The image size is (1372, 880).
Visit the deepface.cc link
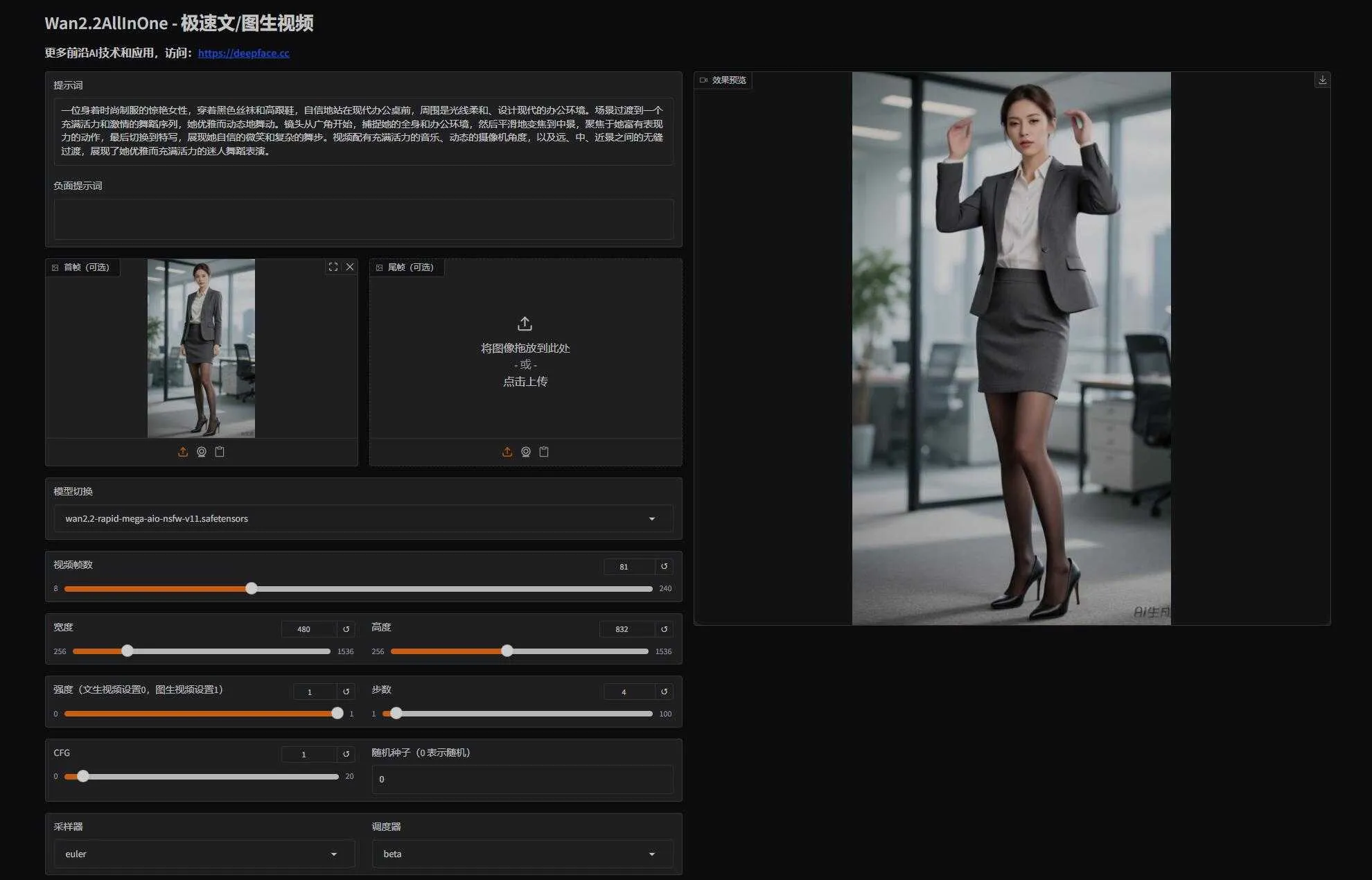click(x=243, y=53)
